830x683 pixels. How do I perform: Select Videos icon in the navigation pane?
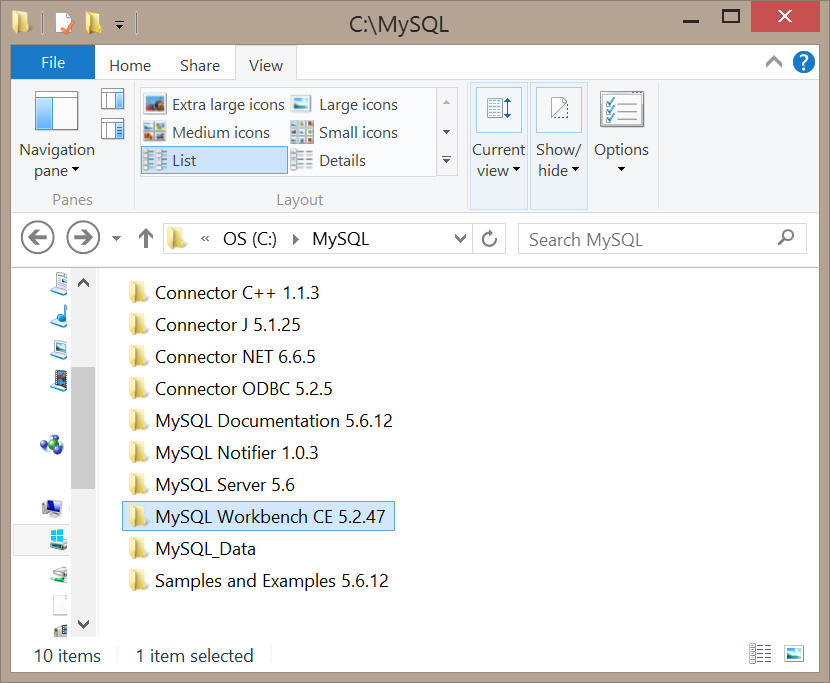59,380
